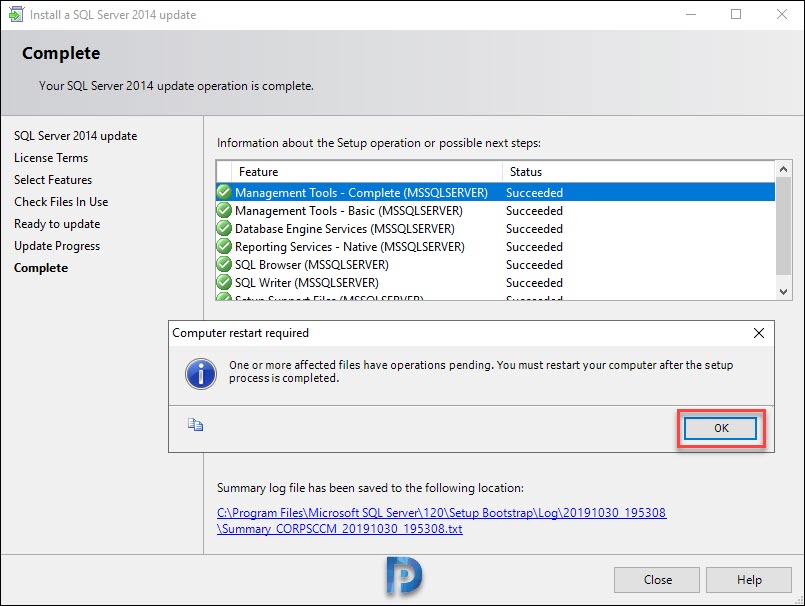Click Succeeded status for Reporting Services - Native
Screen dimensions: 805x606
click(x=534, y=247)
